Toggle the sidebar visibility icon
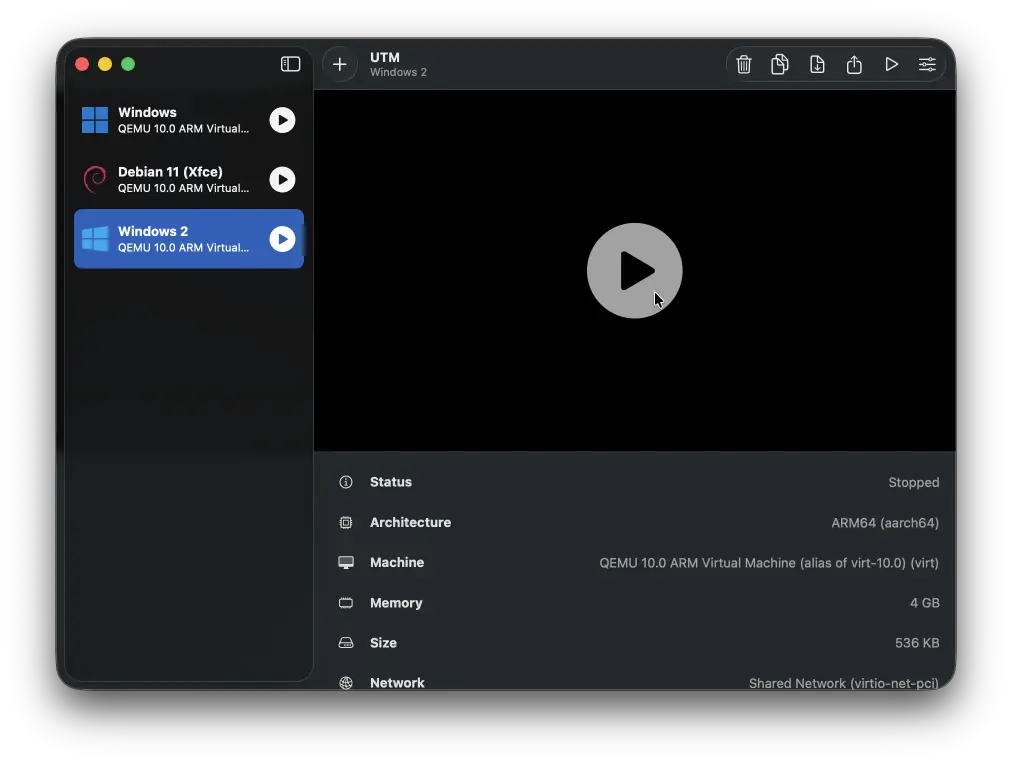 tap(290, 64)
